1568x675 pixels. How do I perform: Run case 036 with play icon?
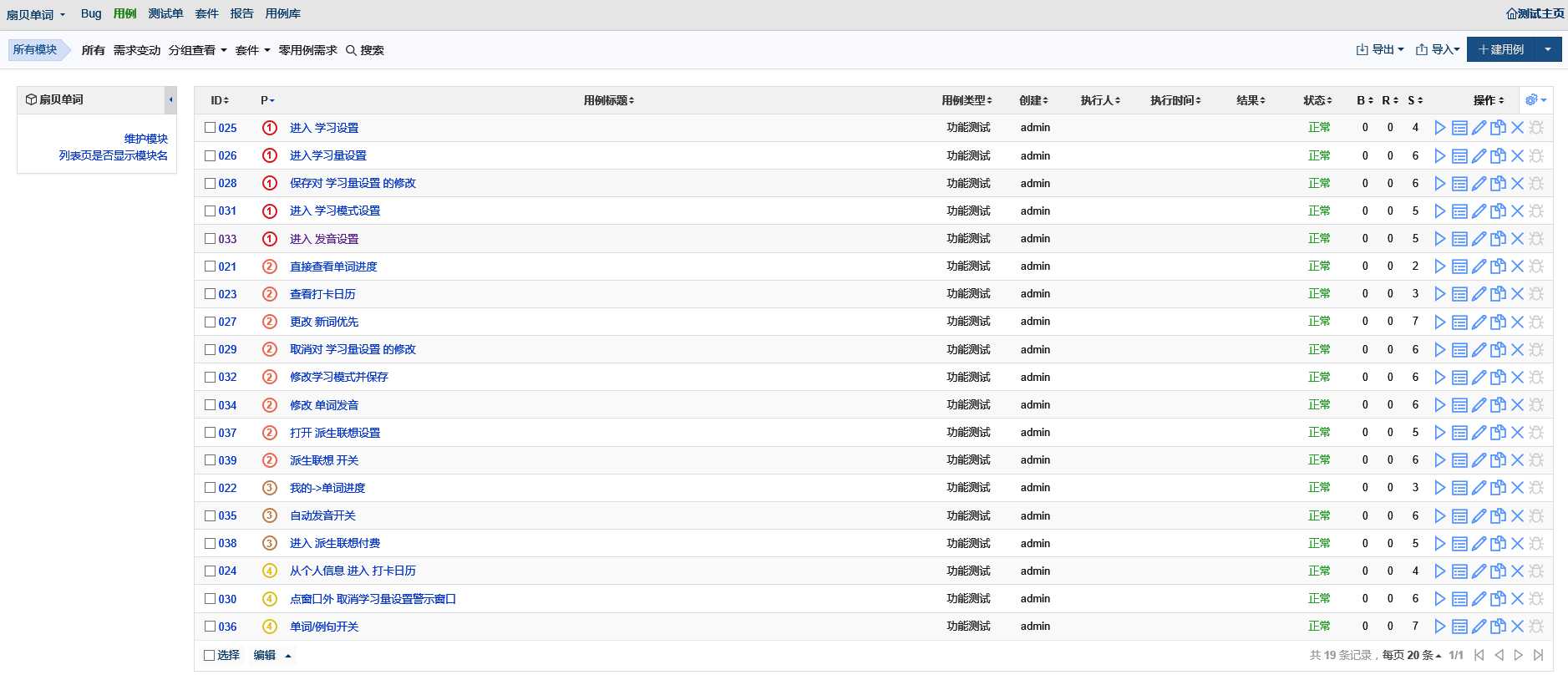(1439, 627)
